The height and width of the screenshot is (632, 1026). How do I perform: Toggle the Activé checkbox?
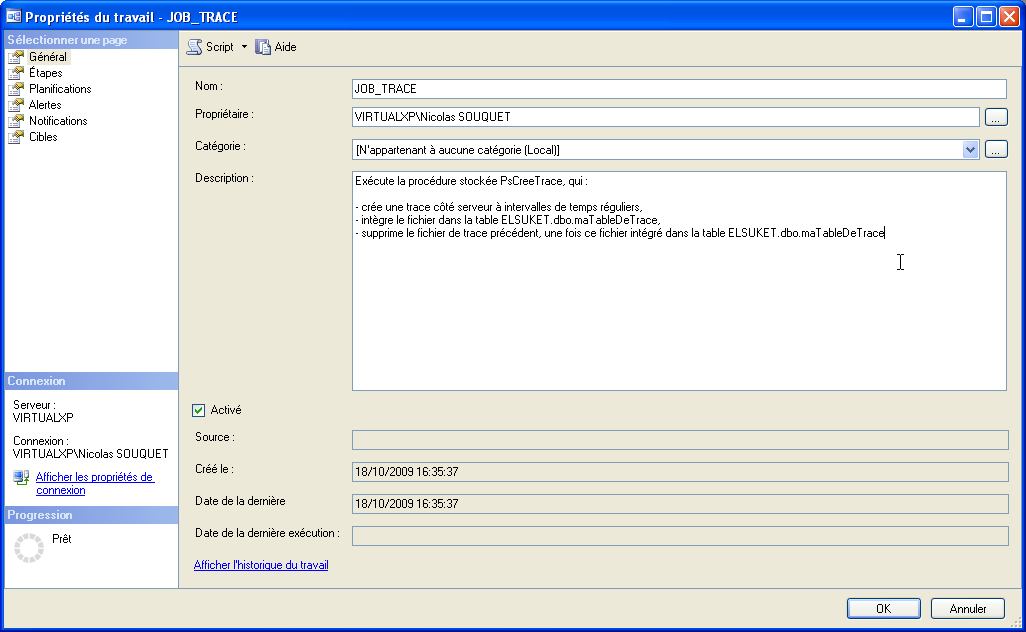coord(198,410)
